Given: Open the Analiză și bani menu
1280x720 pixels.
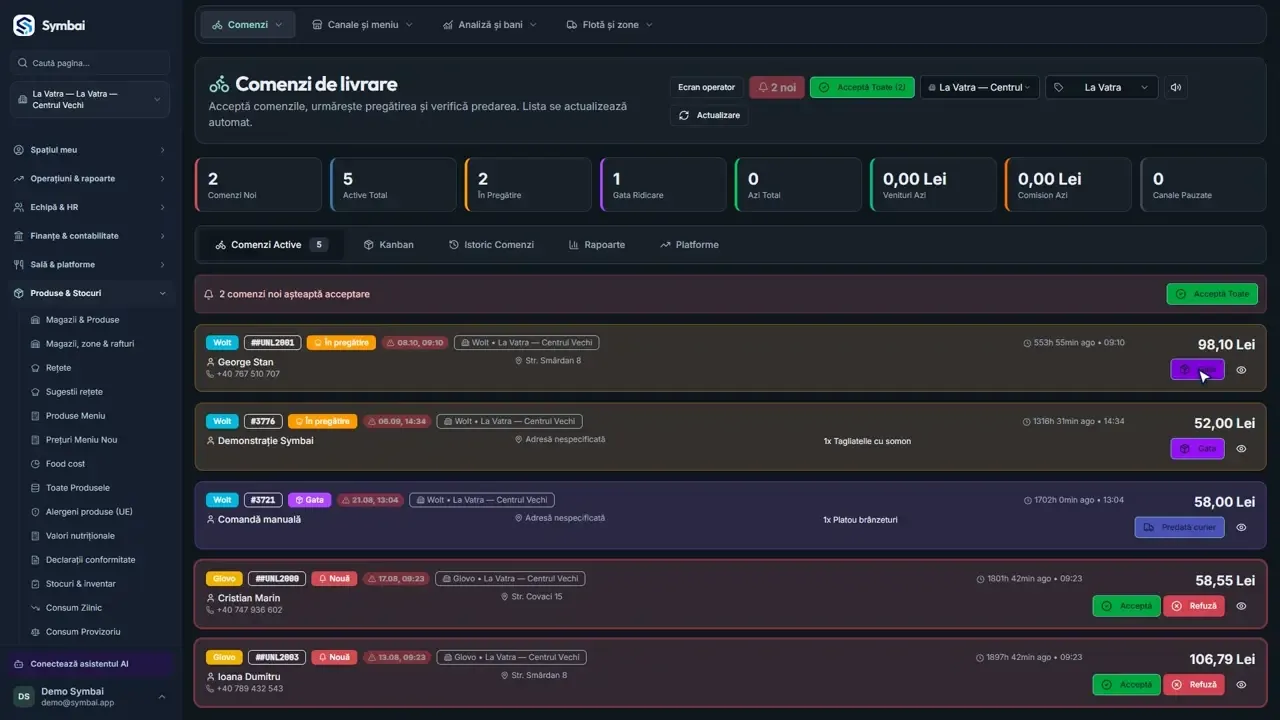Looking at the screenshot, I should click(x=490, y=25).
